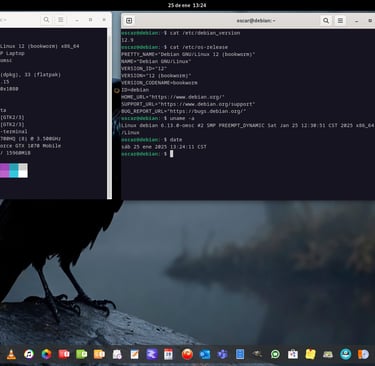Click the GeForce GTX 1070 Mobile line
The width and height of the screenshot is (375, 366).
(x=30, y=146)
